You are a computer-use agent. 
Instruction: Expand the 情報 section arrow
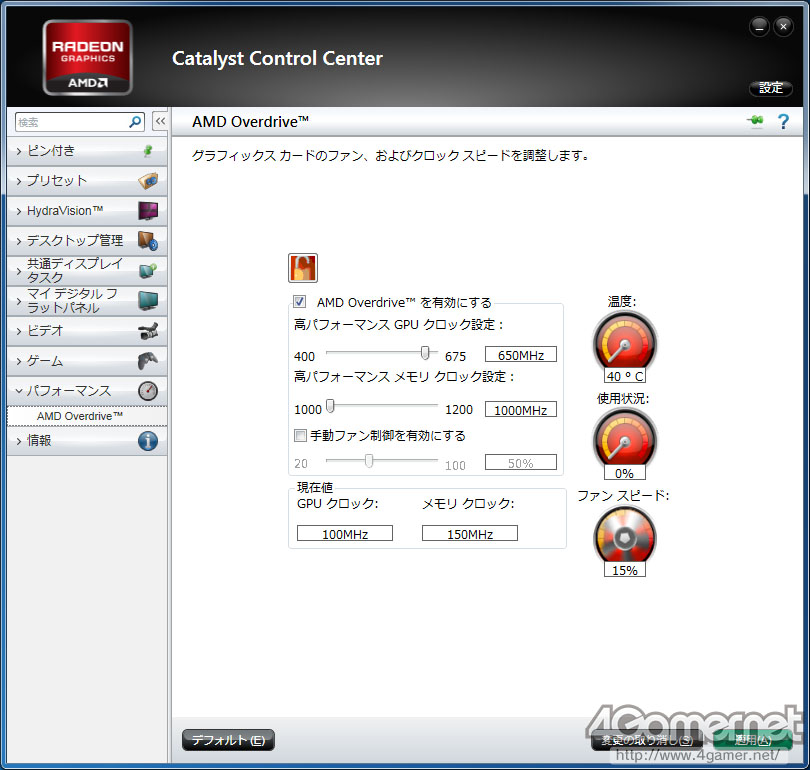[x=19, y=441]
